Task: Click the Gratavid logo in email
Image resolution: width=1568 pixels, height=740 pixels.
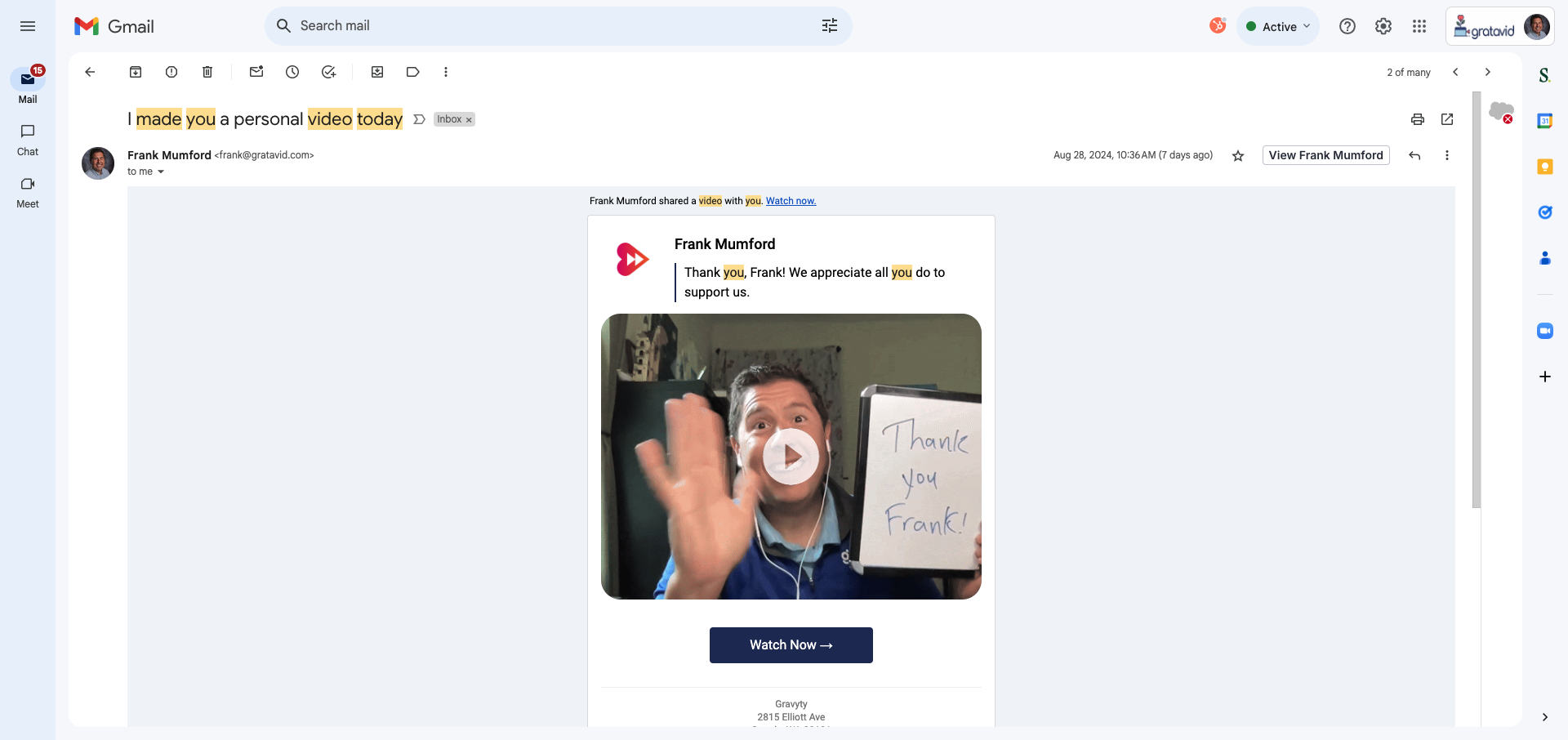Action: pyautogui.click(x=632, y=260)
